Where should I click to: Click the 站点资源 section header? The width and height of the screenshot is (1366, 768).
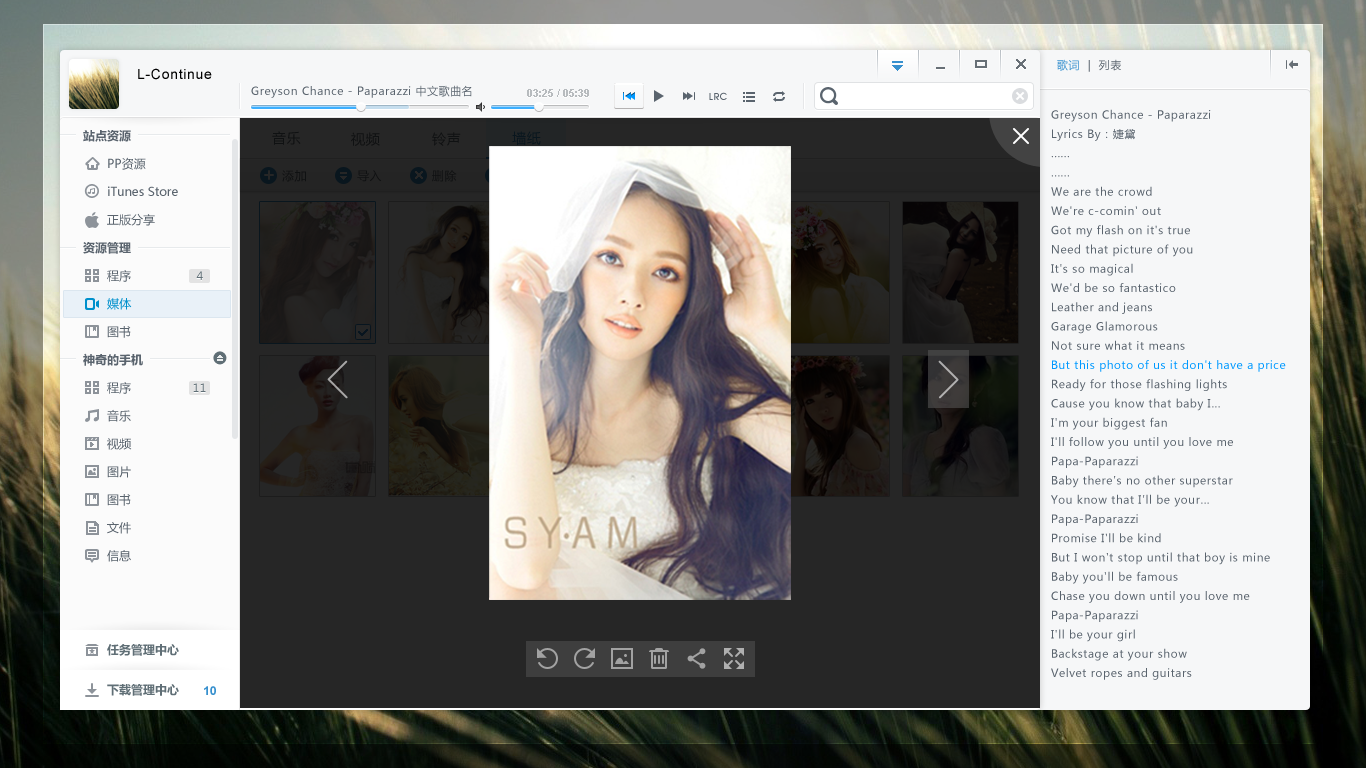coord(107,136)
